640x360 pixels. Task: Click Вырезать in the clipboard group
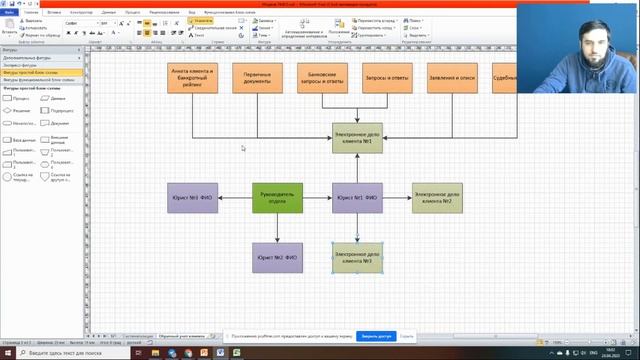click(31, 20)
